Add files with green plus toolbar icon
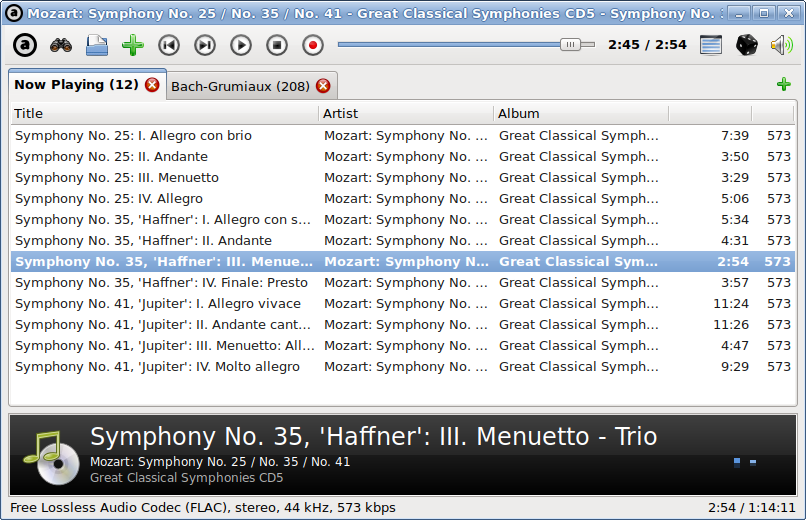806x520 pixels. pyautogui.click(x=133, y=45)
